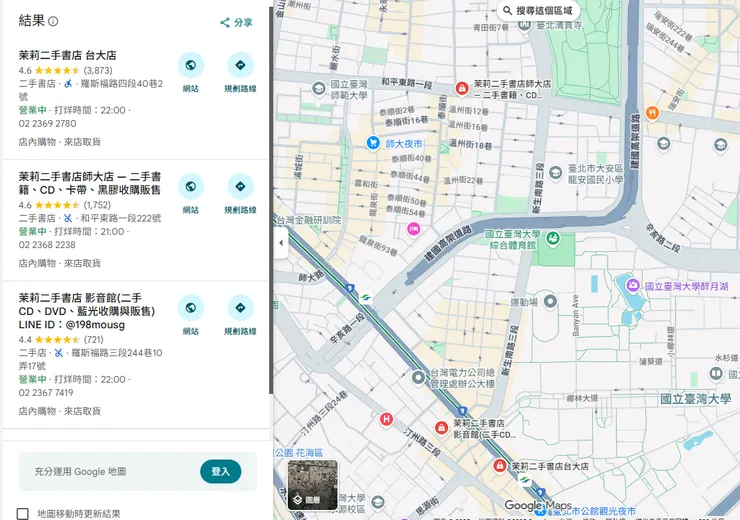
Task: Click the red hospital H marker
Action: coord(387,419)
